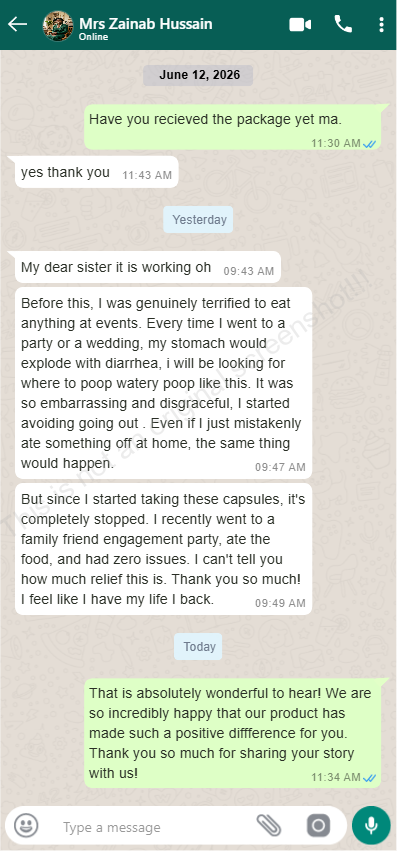Go back using the arrow icon
Viewport: 397px width, 851px height.
point(17,24)
